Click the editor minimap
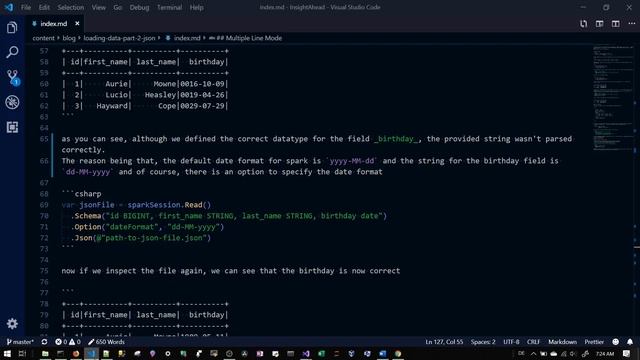Screen dimensions: 640x360 613,98
